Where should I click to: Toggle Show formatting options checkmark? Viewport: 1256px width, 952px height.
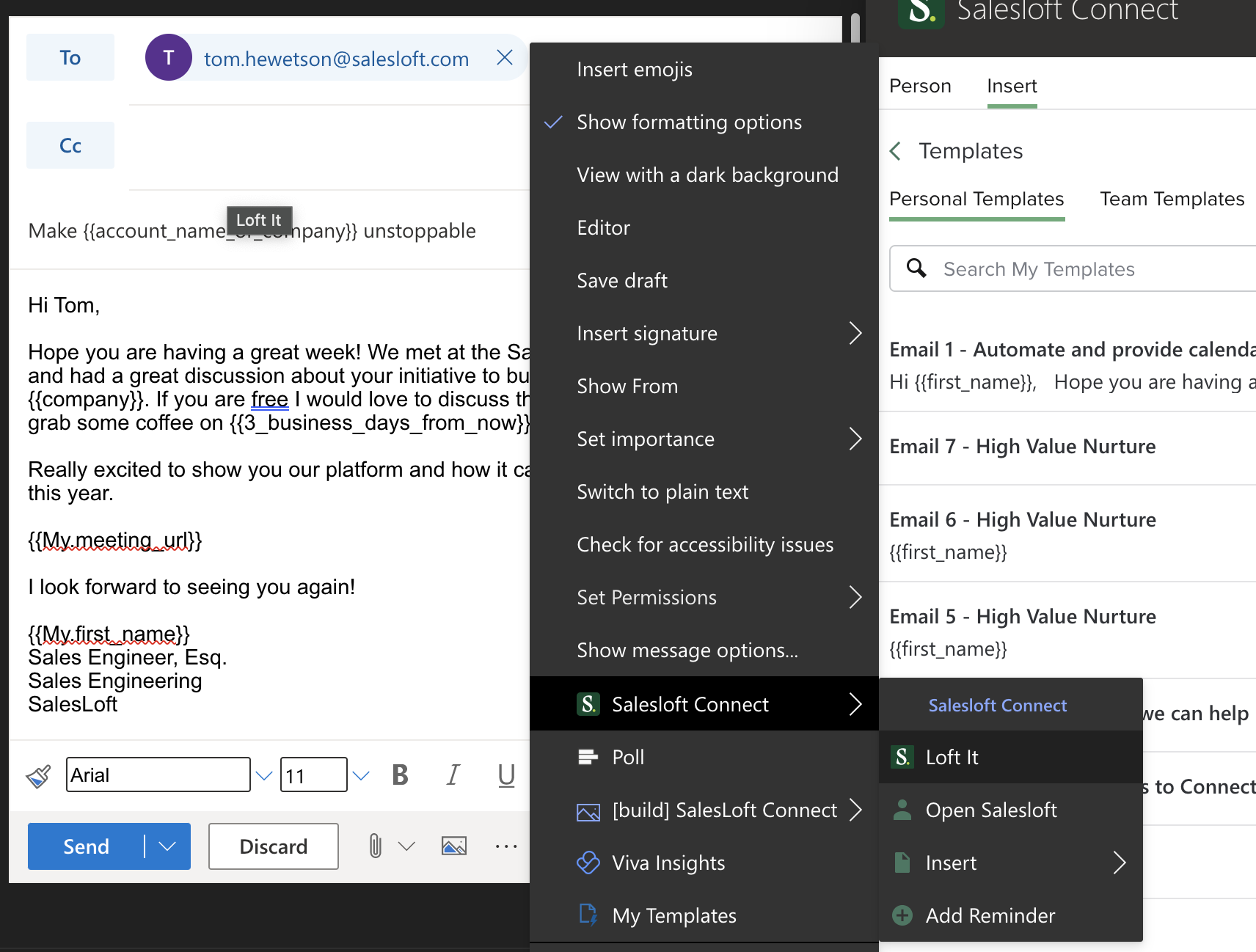pyautogui.click(x=553, y=122)
